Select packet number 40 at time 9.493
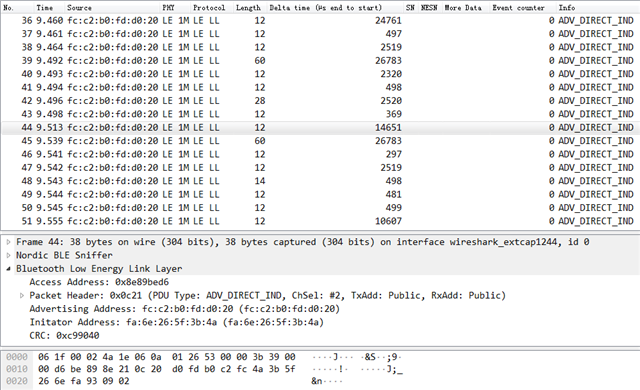Viewport: 640px width, 390px height. (320, 74)
